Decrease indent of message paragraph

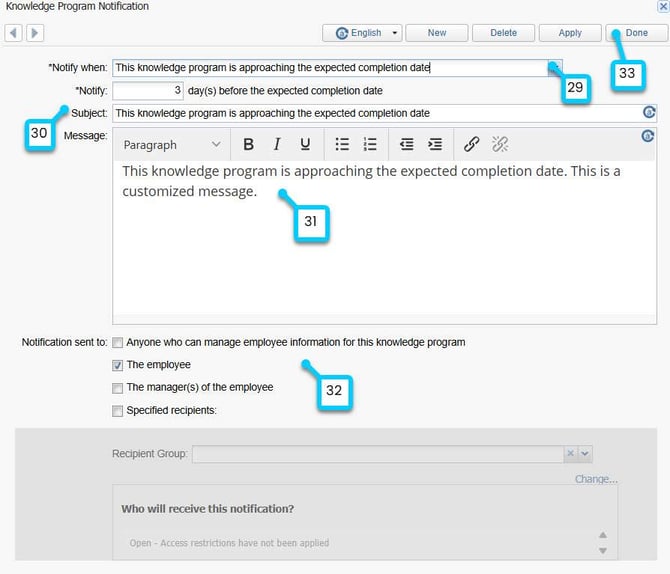407,145
